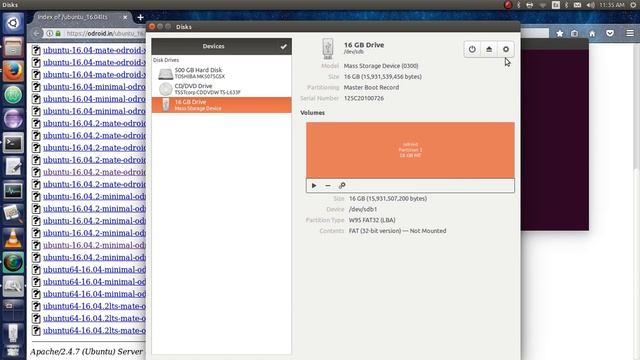Open the Workspace Switcher in launcher
The image size is (640, 360).
[13, 310]
